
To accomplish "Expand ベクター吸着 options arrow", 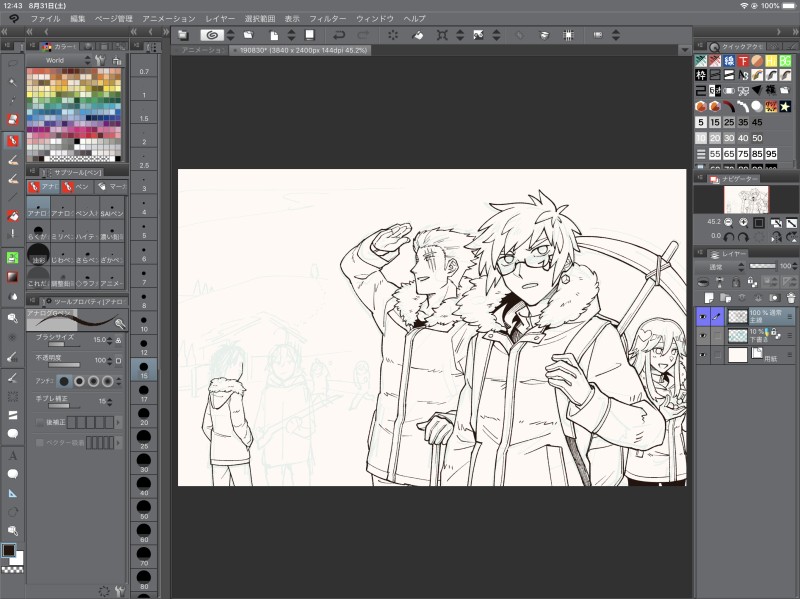I will (119, 442).
